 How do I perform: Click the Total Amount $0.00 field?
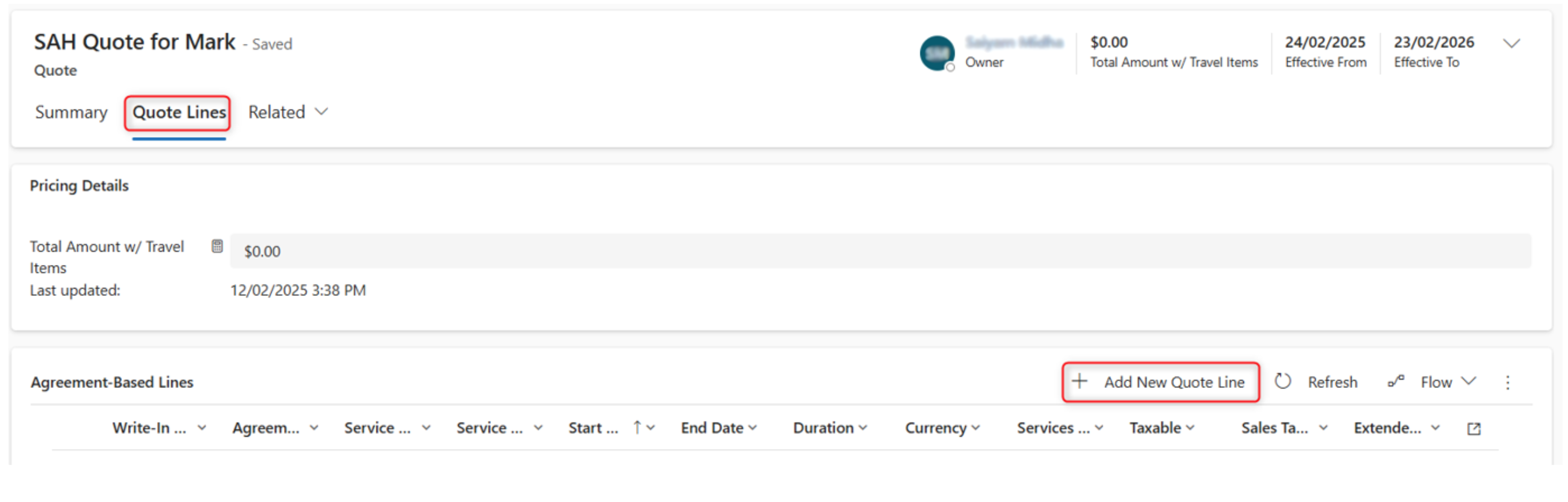pos(880,251)
